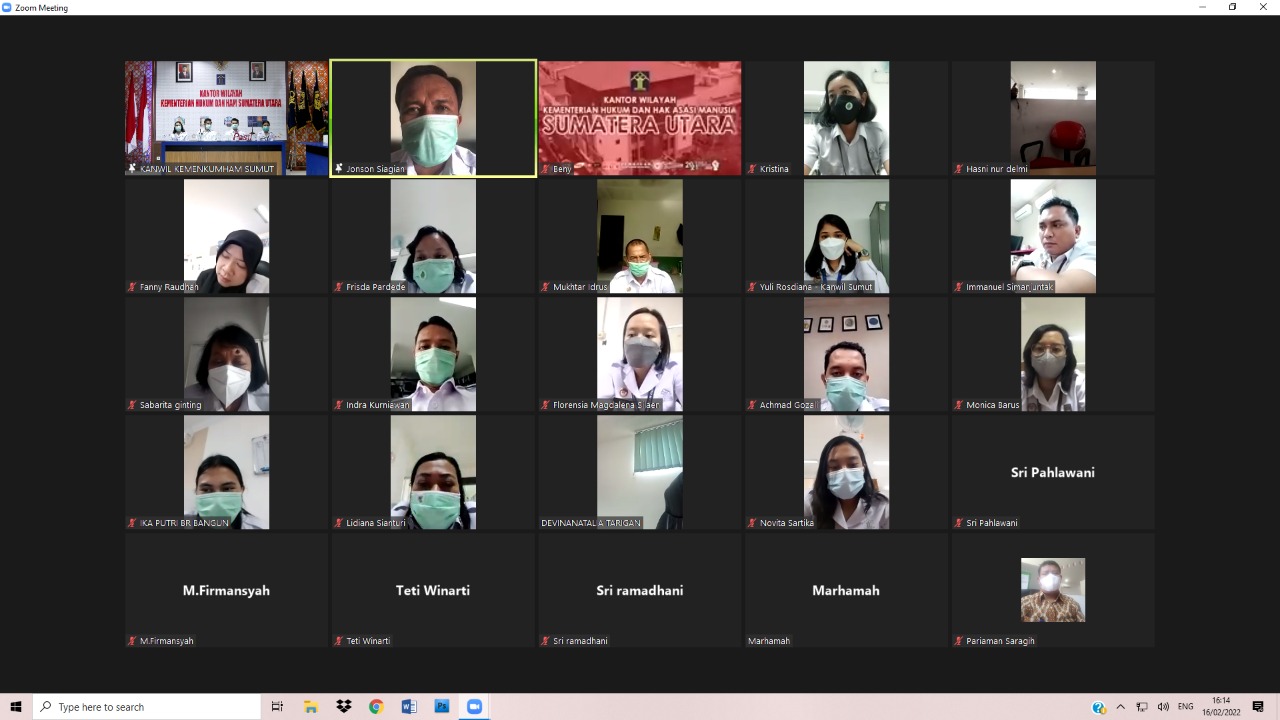This screenshot has height=720, width=1280.
Task: Click the volume icon in system tray
Action: tap(1163, 707)
